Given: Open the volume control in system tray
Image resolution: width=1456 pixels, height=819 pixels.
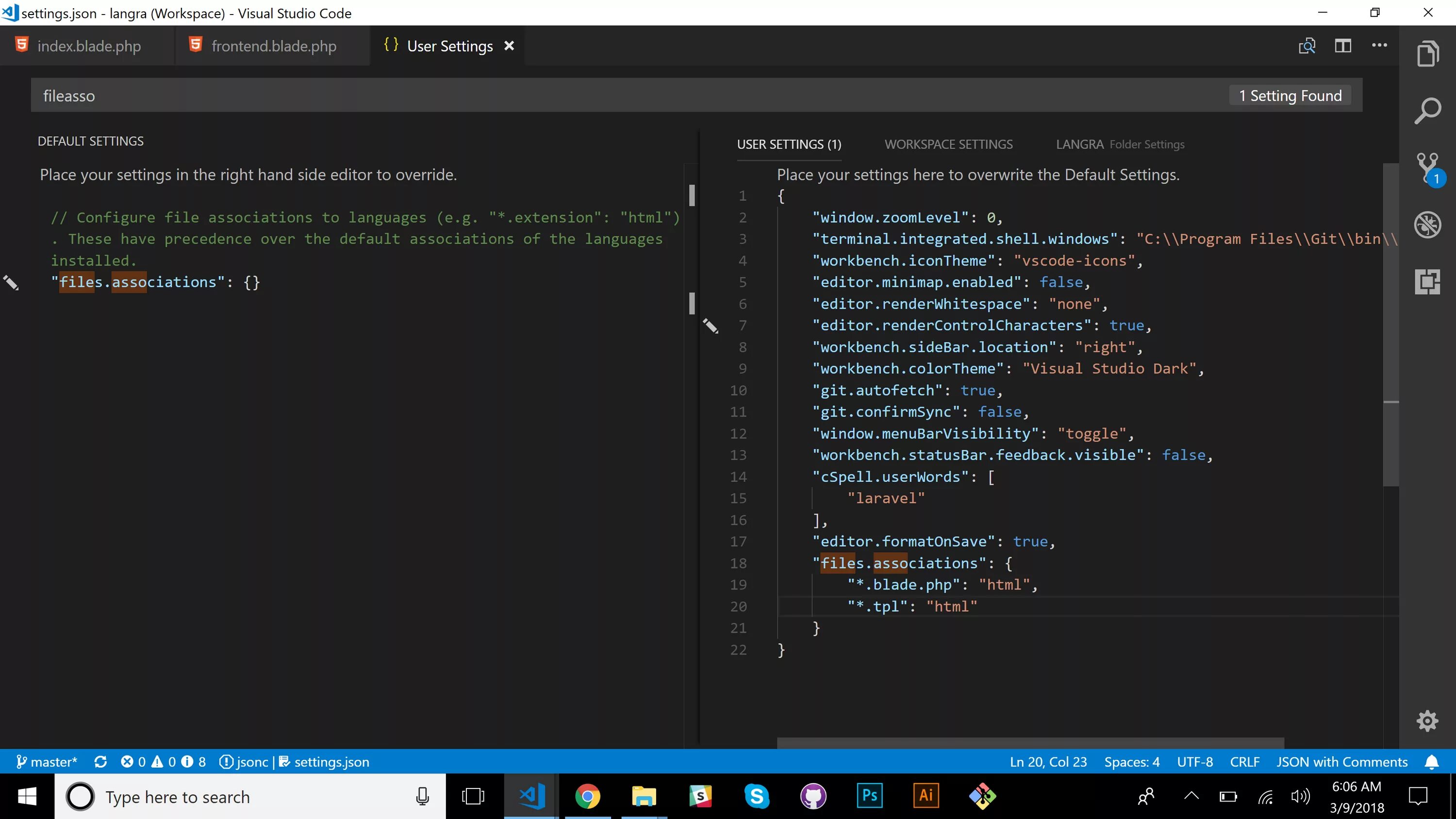Looking at the screenshot, I should point(1300,796).
